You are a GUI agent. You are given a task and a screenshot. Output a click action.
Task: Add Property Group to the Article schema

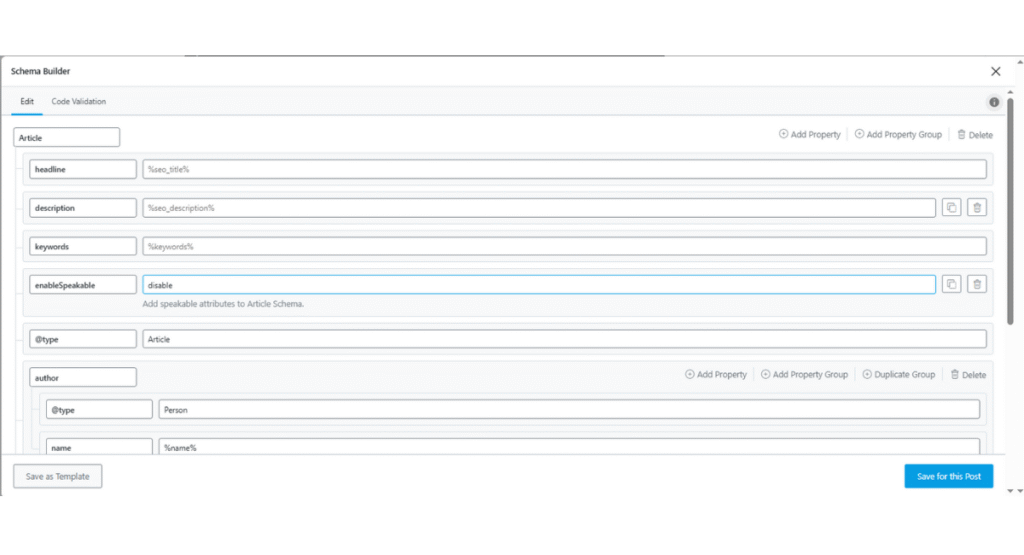coord(898,135)
